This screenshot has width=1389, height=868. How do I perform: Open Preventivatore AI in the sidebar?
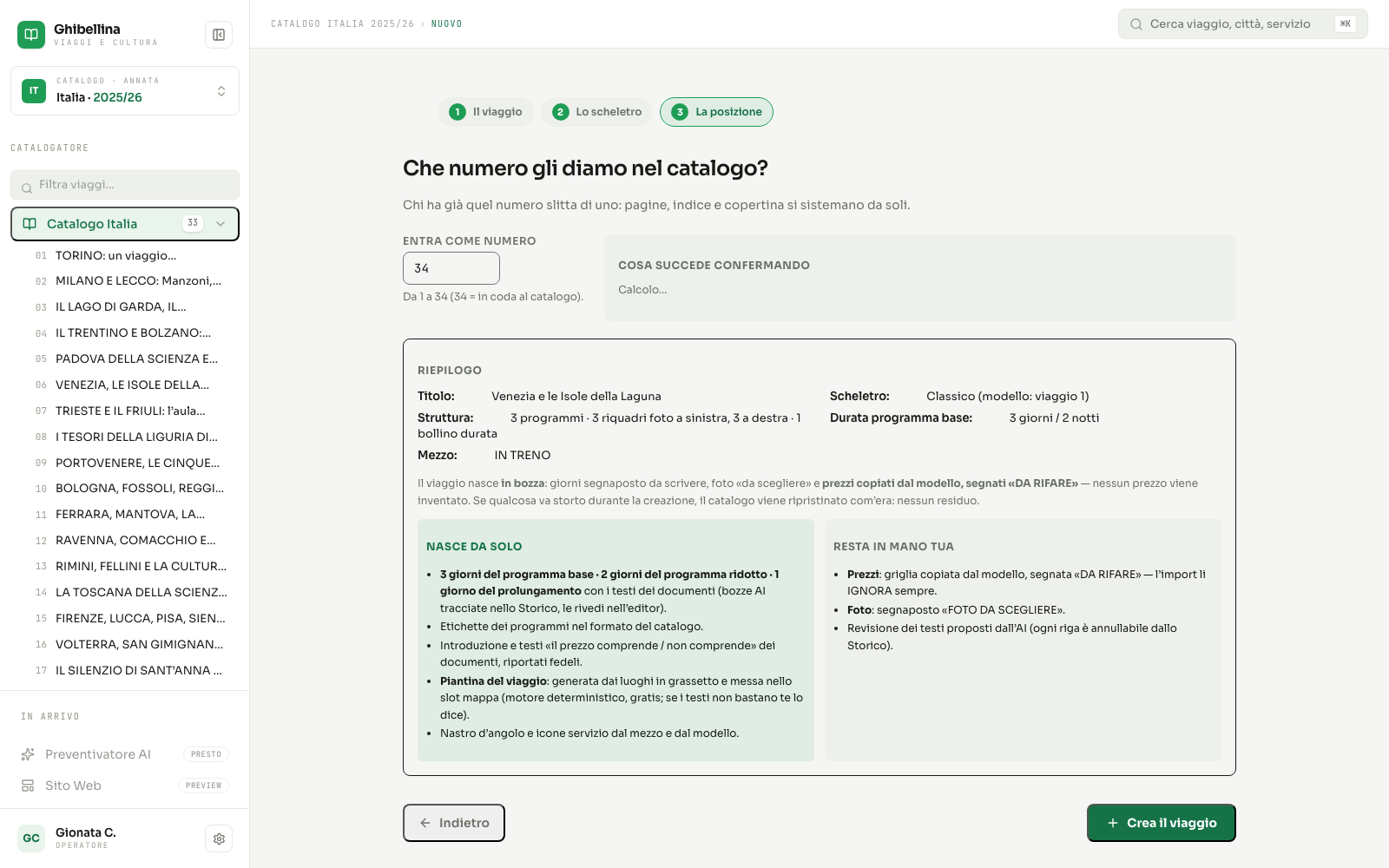point(125,754)
